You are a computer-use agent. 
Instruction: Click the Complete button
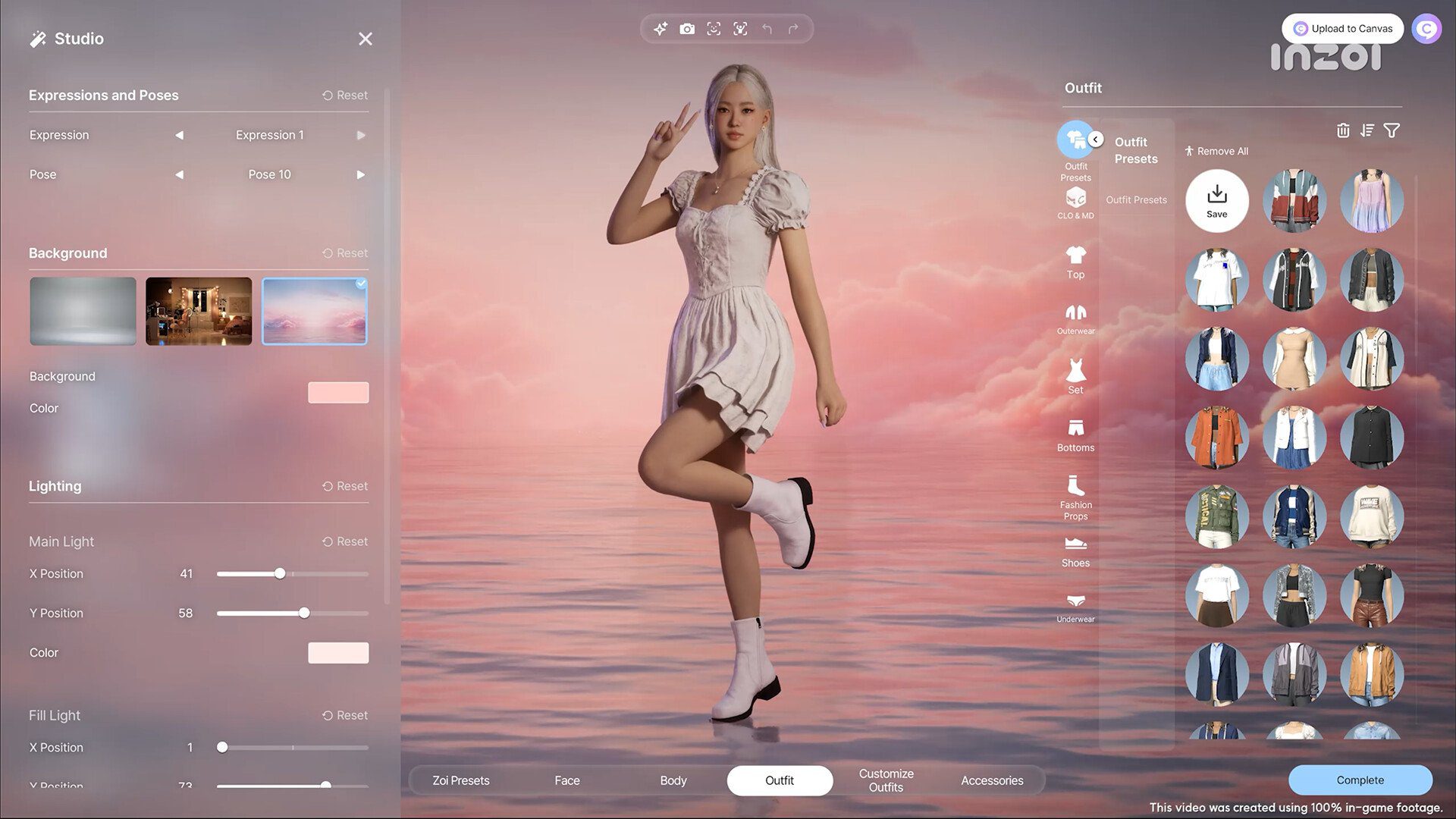[1360, 780]
